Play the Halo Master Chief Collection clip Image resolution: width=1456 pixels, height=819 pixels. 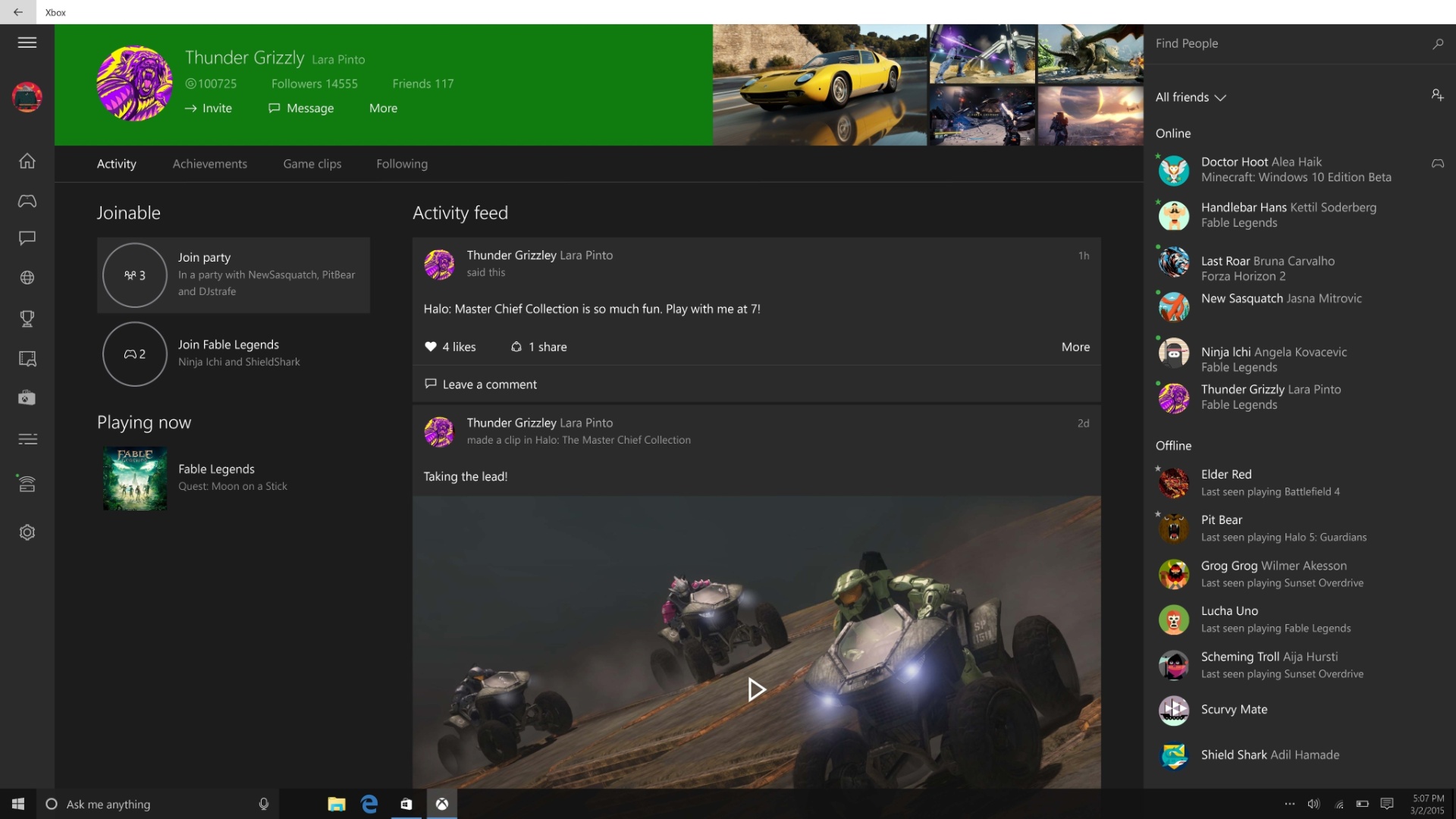pyautogui.click(x=756, y=690)
